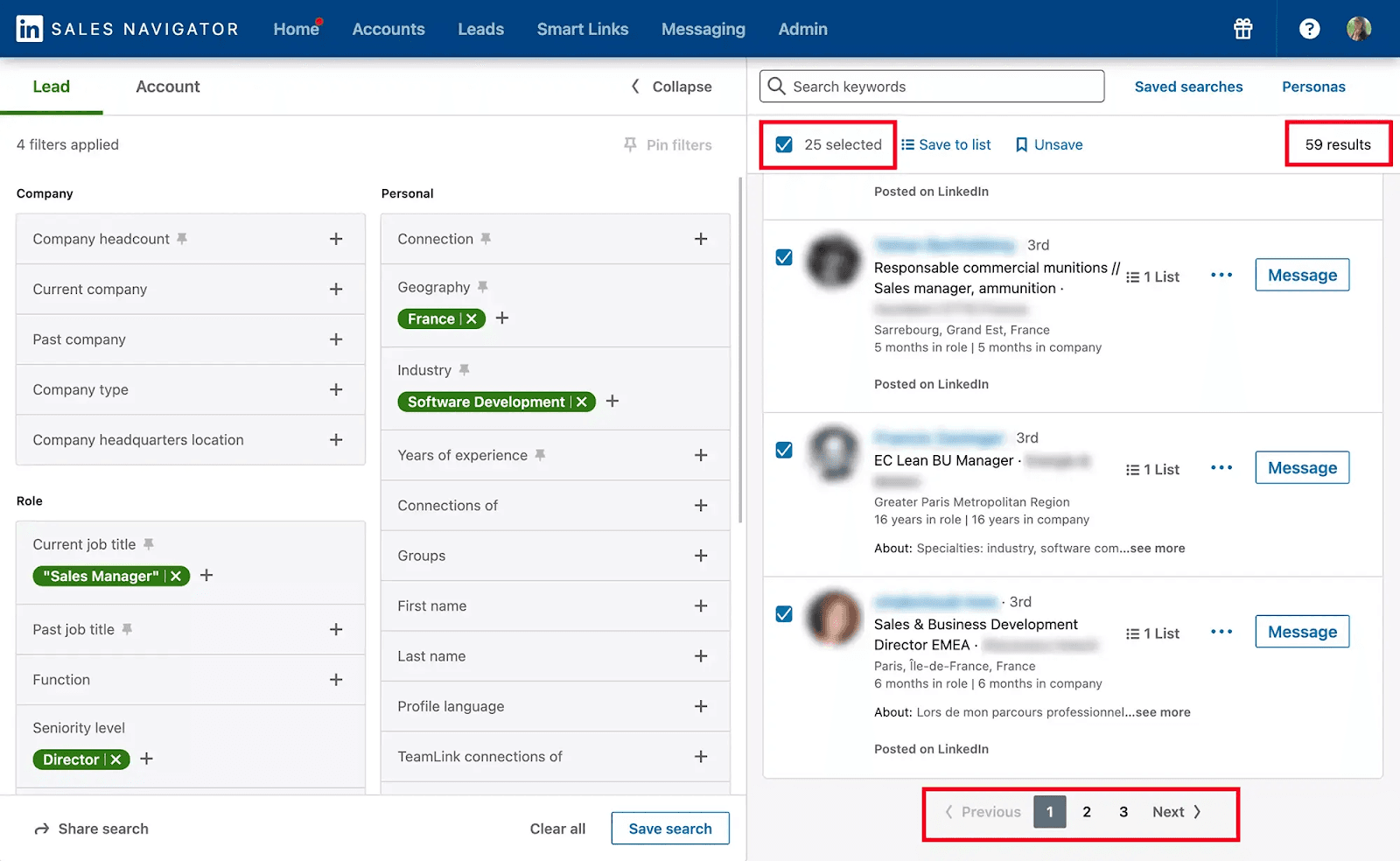The height and width of the screenshot is (861, 1400).
Task: Remove the "Sales Manager" job title chip
Action: point(176,576)
